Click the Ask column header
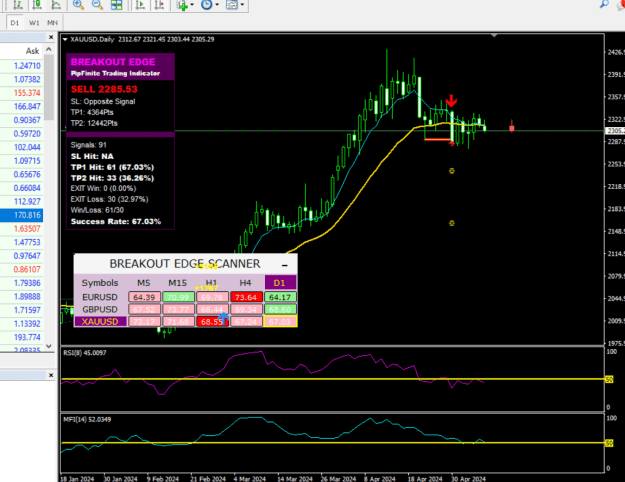This screenshot has height=482, width=625. click(33, 51)
